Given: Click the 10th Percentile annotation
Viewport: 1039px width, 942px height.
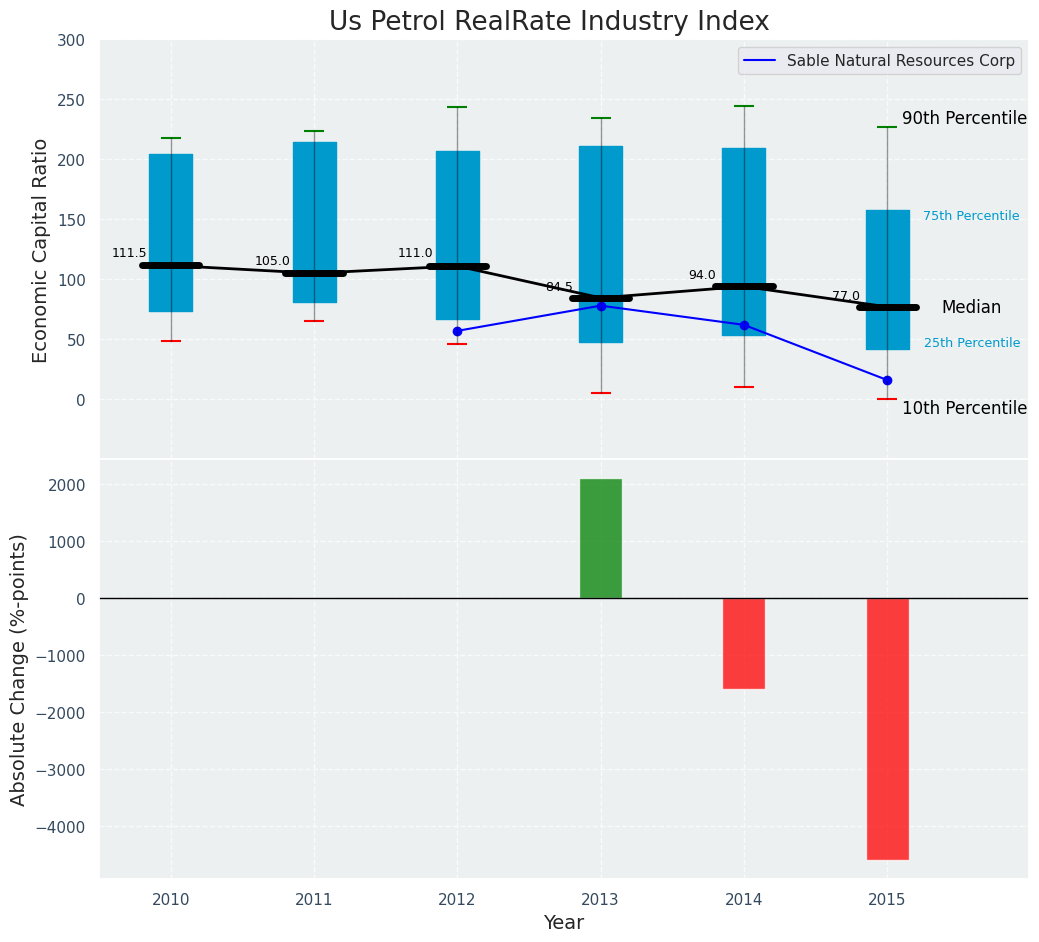Looking at the screenshot, I should (x=964, y=408).
